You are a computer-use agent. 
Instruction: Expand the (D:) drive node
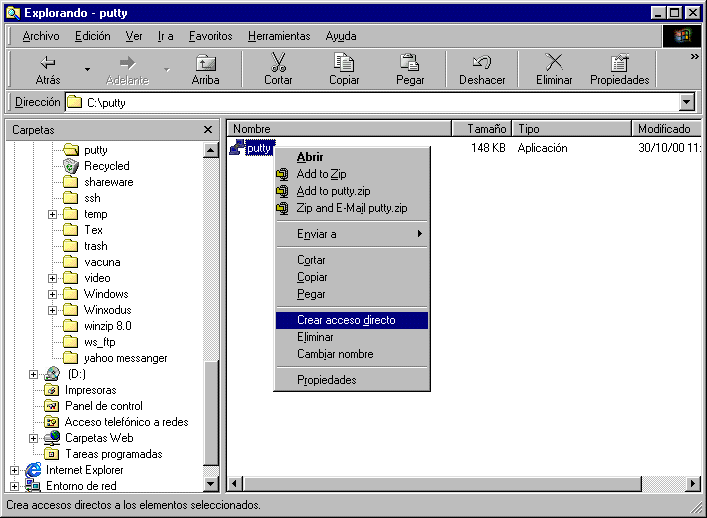pos(33,374)
